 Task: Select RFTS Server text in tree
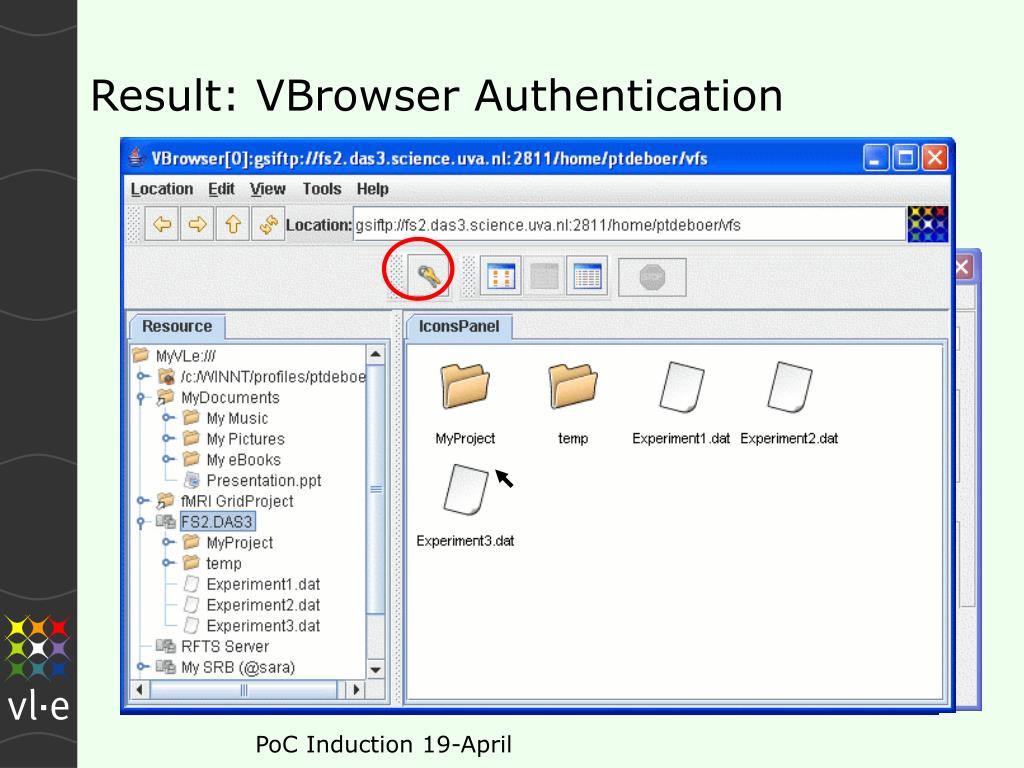pos(225,646)
